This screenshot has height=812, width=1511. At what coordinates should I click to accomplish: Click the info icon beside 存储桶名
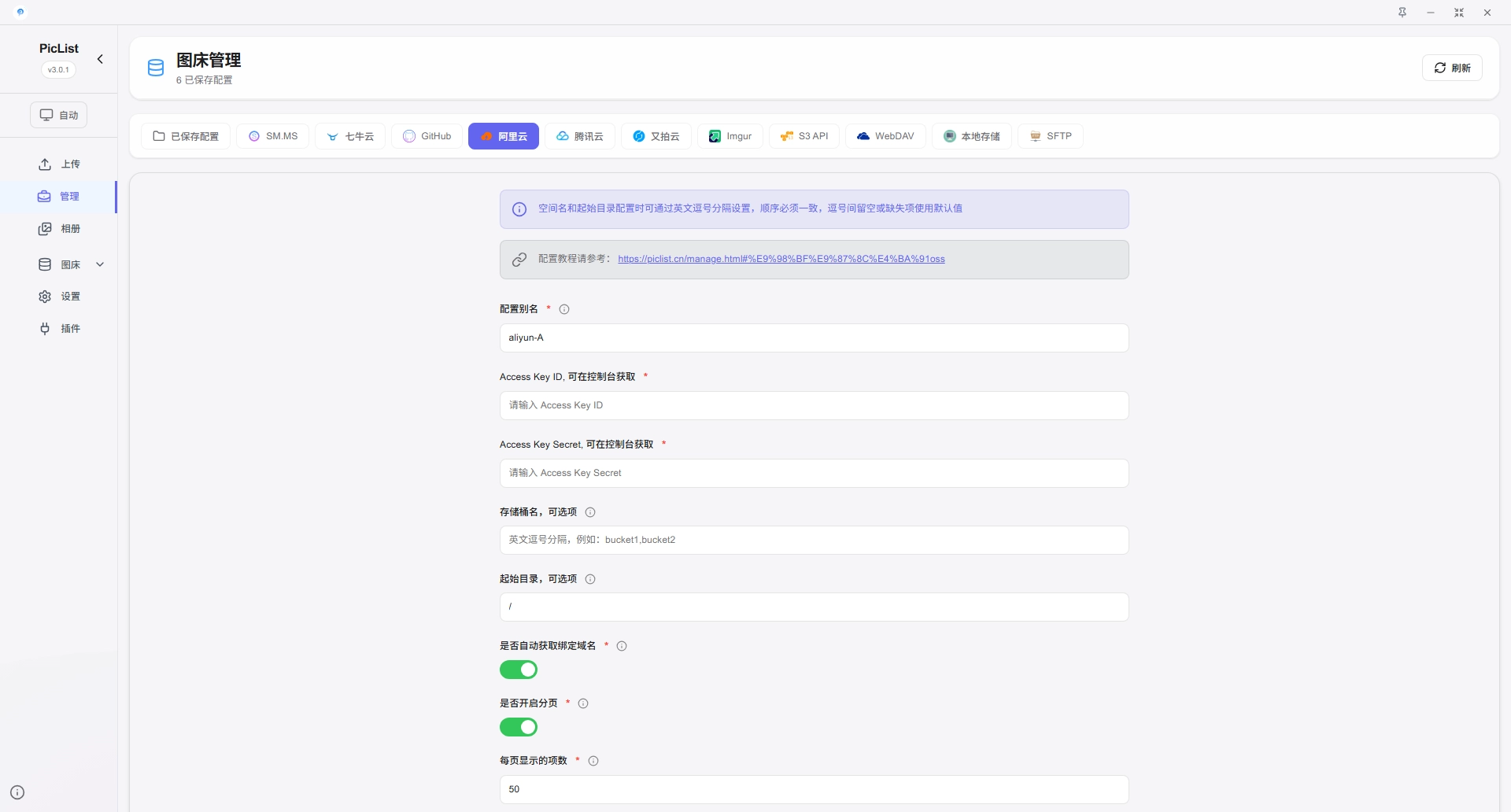[590, 512]
